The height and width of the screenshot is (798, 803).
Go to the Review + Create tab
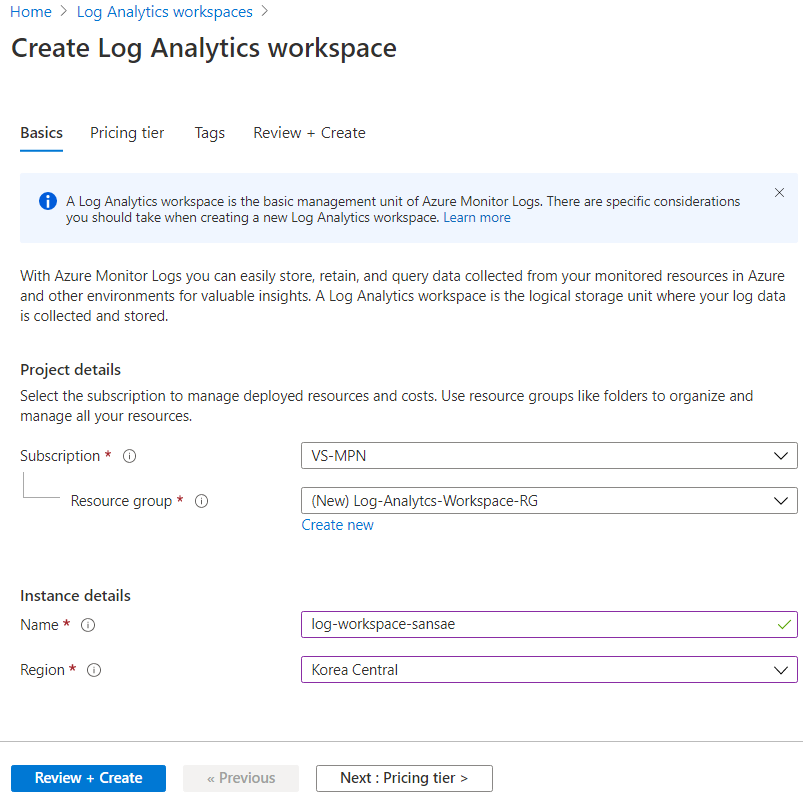(309, 133)
